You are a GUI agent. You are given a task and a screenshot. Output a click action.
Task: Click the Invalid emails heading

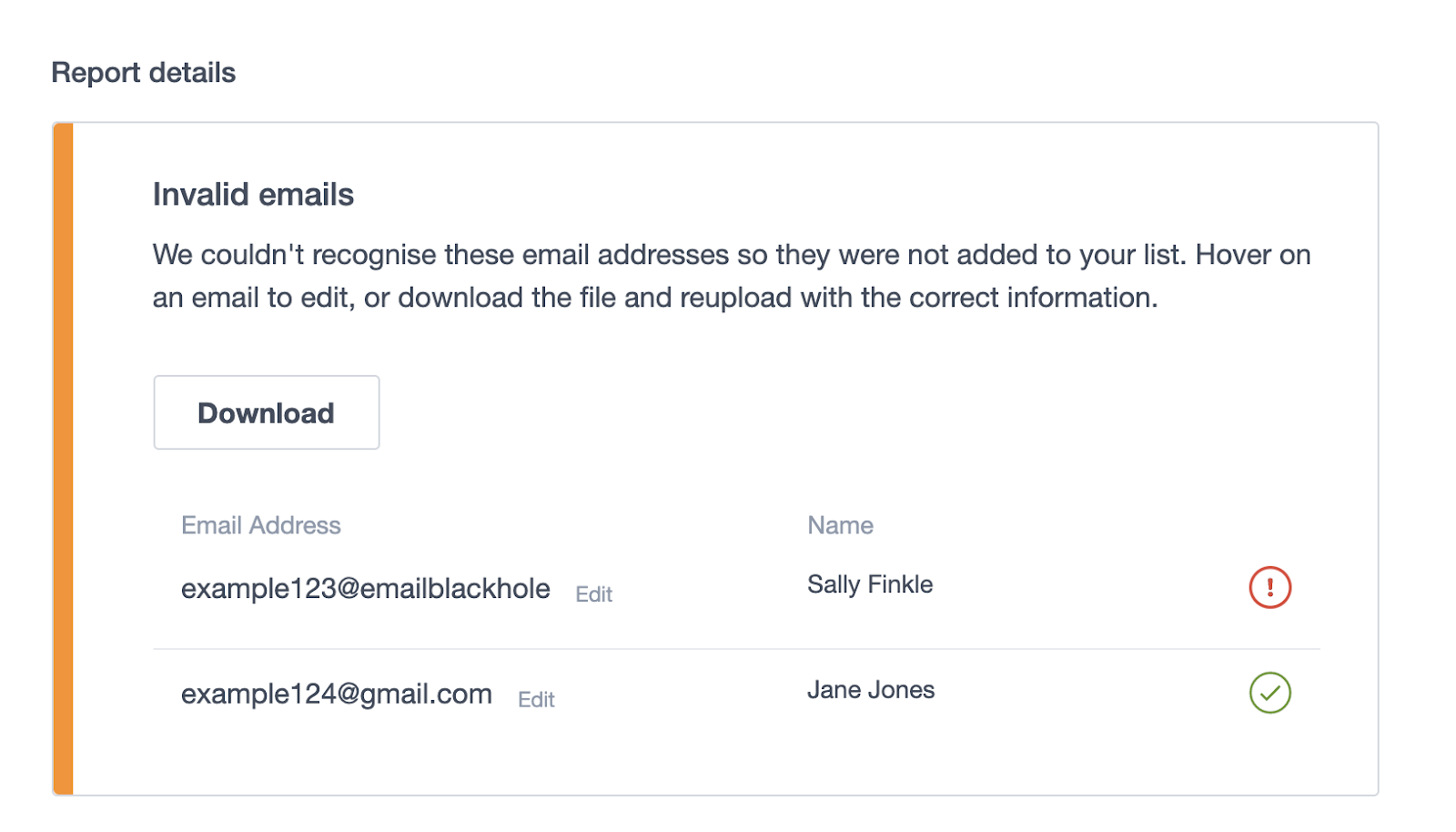coord(253,195)
